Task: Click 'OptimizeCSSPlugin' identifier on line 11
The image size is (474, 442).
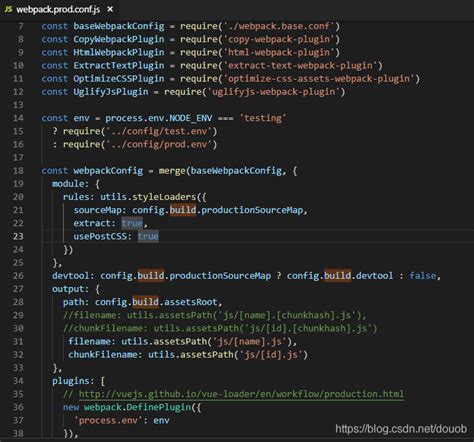Action: point(119,79)
